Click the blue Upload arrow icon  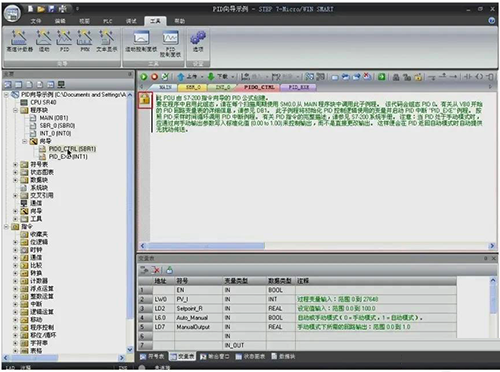click(x=181, y=77)
